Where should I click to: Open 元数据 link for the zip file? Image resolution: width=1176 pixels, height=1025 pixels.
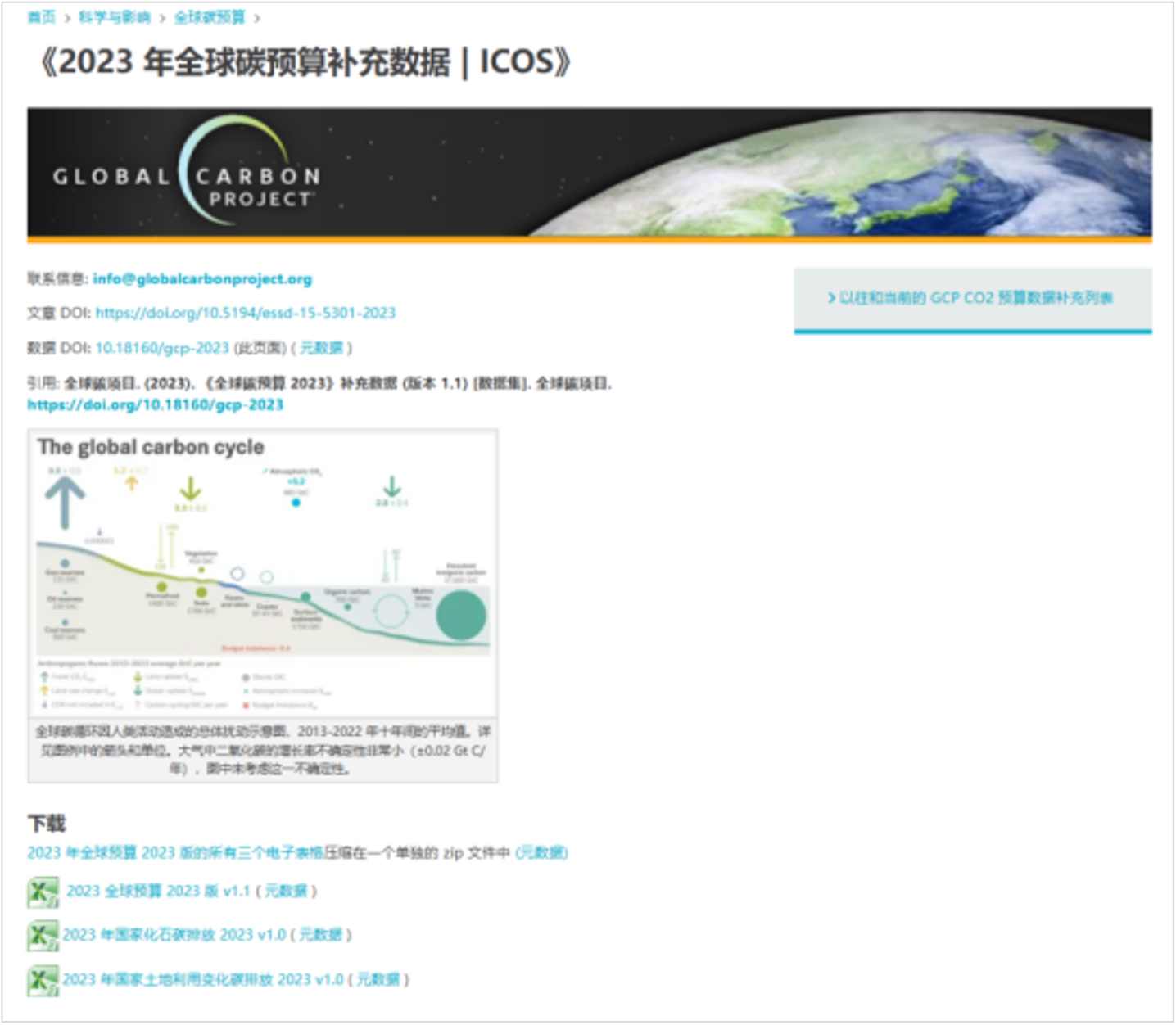[541, 853]
